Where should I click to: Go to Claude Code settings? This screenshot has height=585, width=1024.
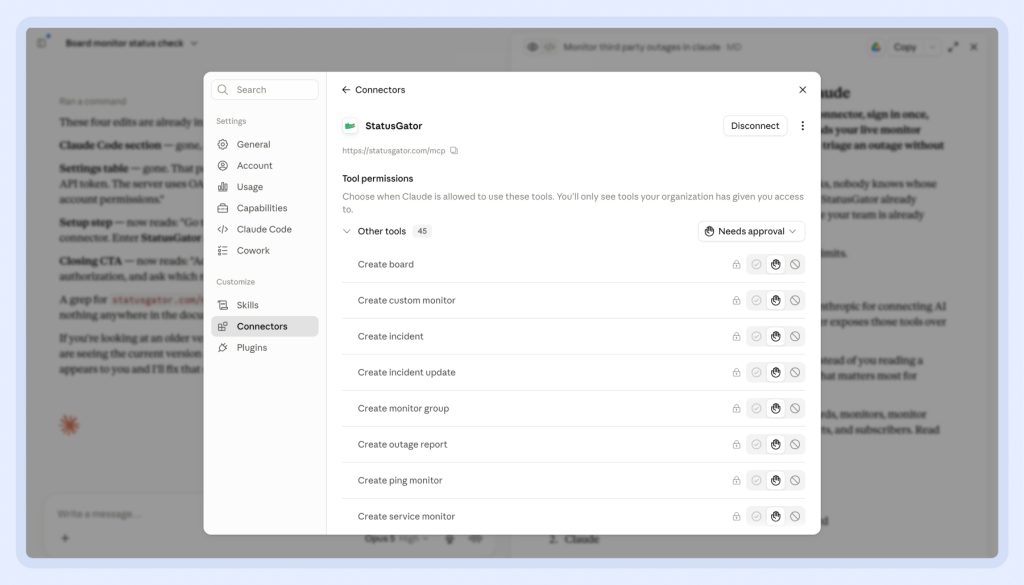(264, 229)
